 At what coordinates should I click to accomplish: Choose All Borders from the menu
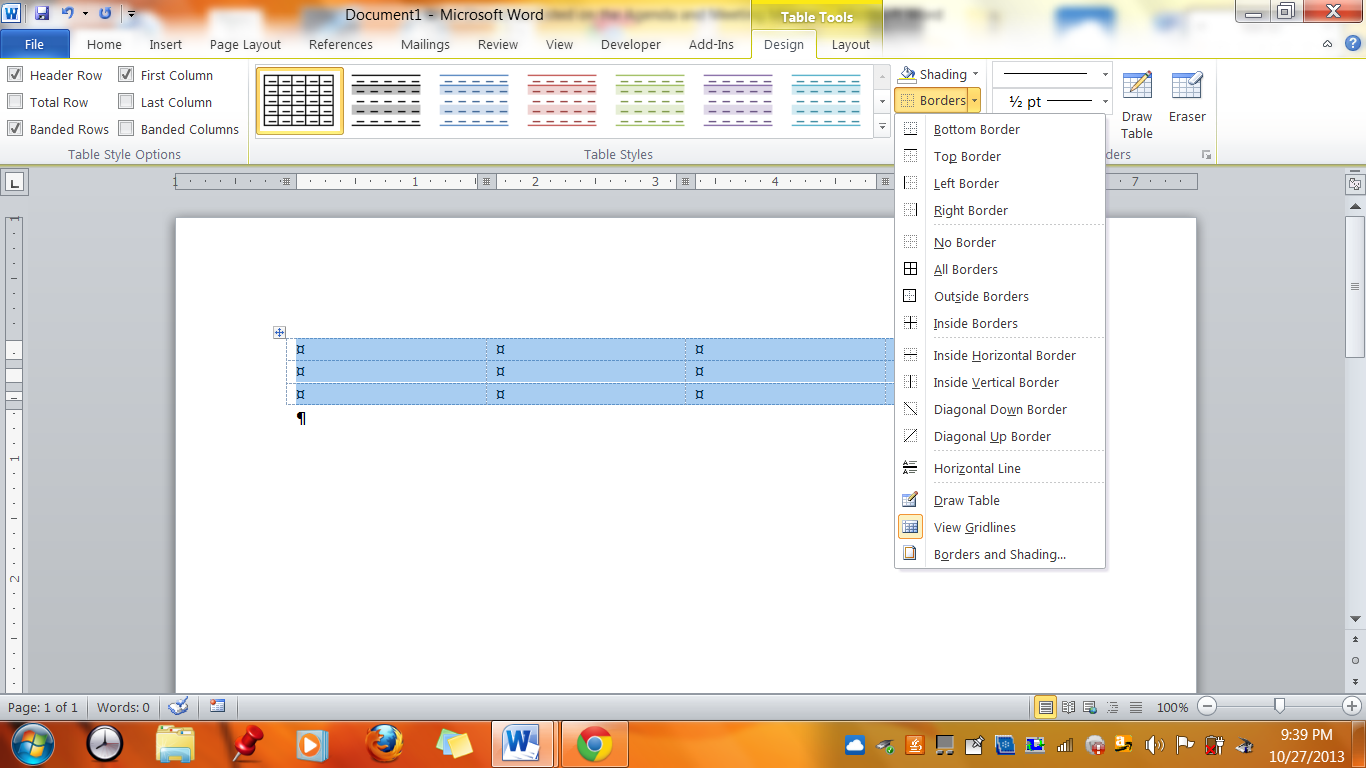pyautogui.click(x=966, y=269)
